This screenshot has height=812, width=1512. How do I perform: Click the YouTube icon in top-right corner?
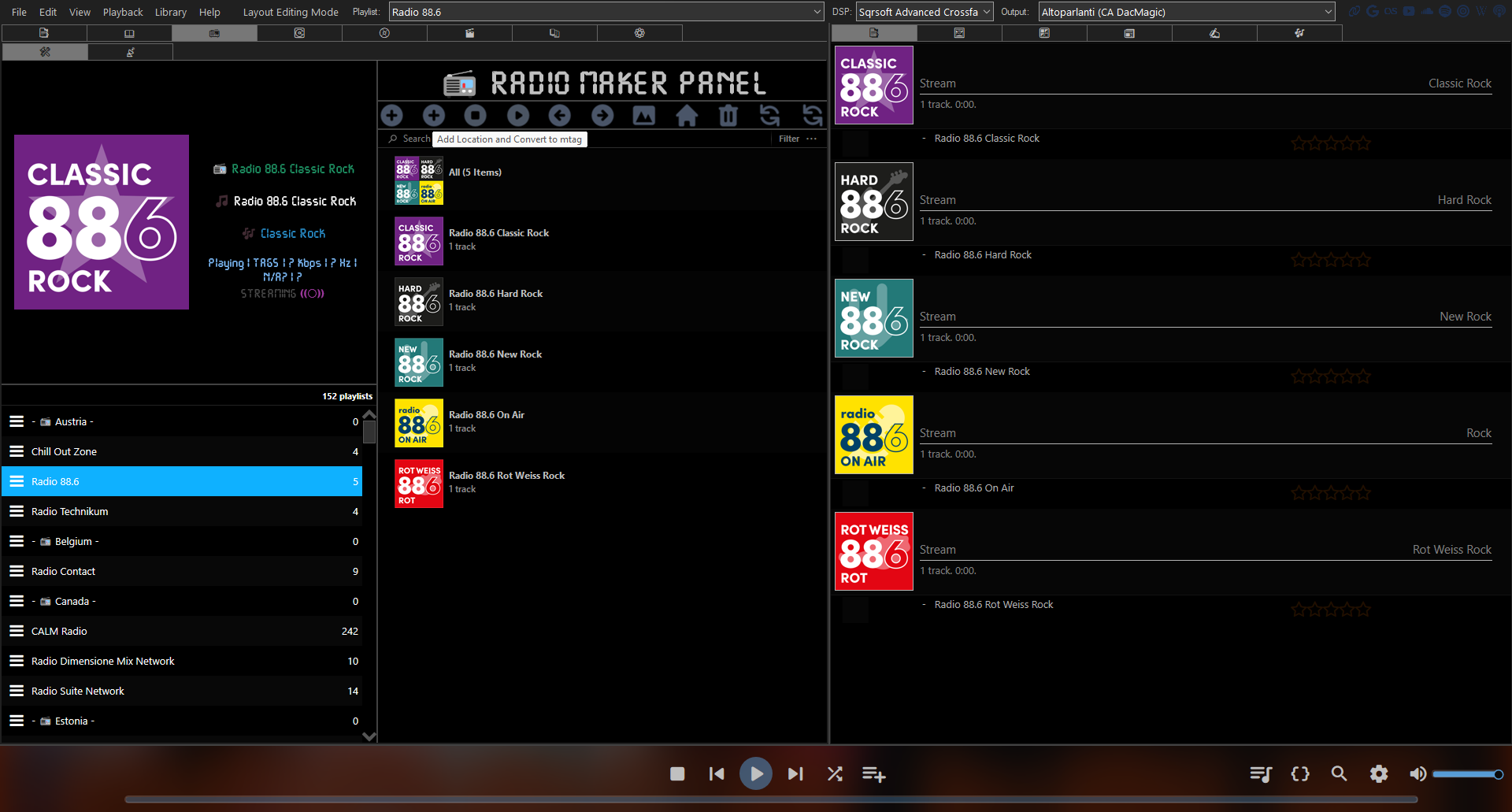[1409, 11]
